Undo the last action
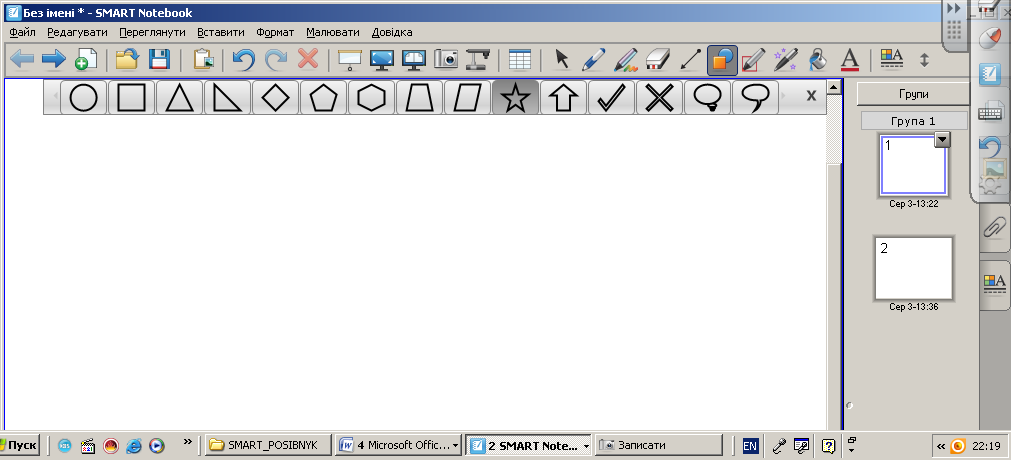The image size is (1011, 460). coord(244,60)
